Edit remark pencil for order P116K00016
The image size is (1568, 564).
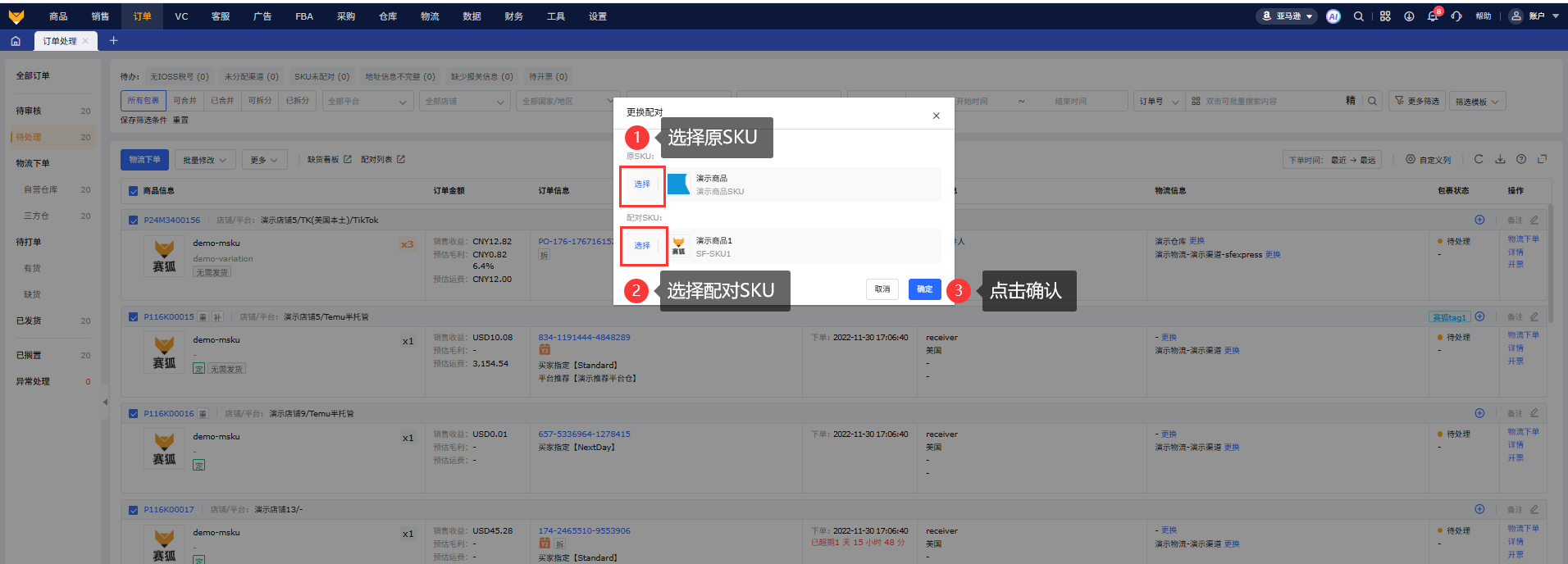point(1534,413)
